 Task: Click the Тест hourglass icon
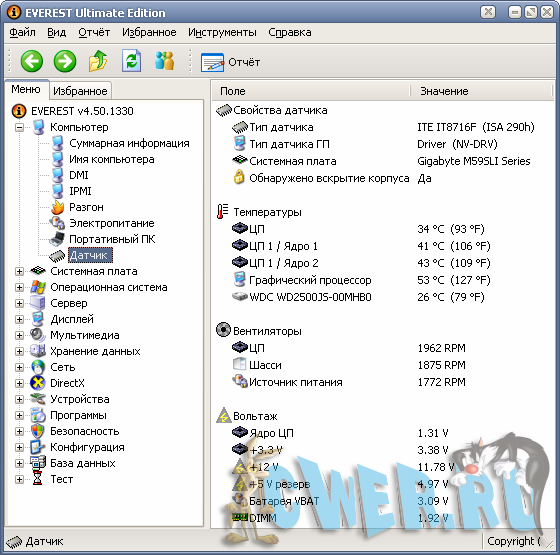[38, 479]
